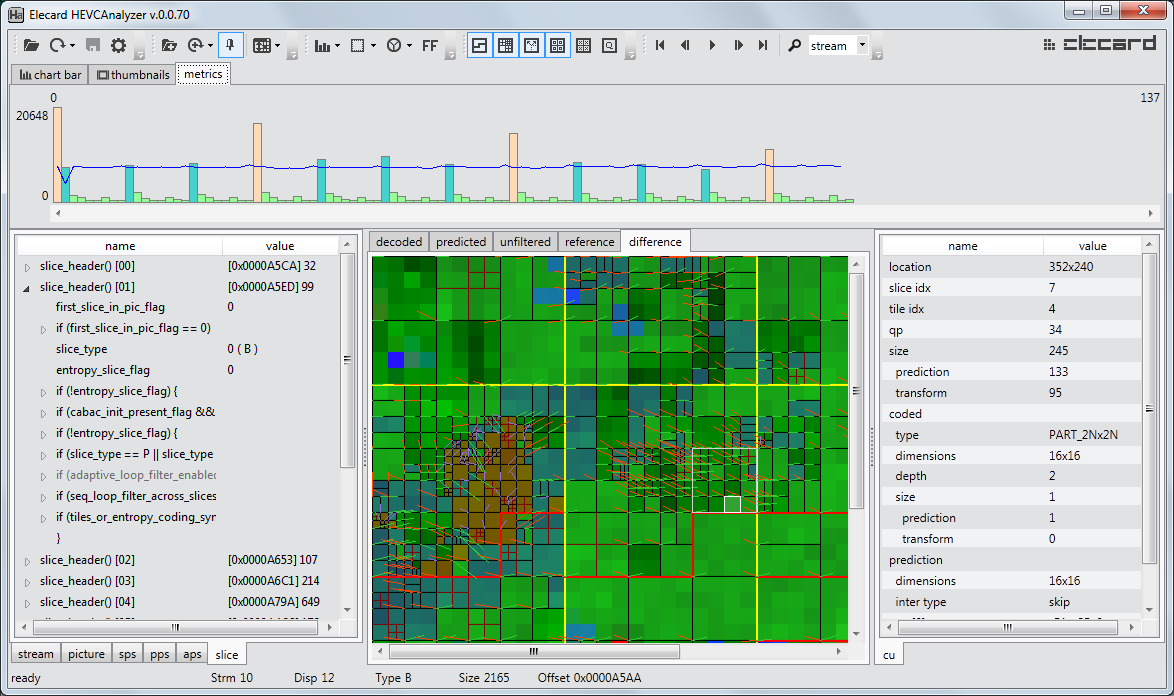Viewport: 1174px width, 696px height.
Task: Click the play button
Action: 711,46
